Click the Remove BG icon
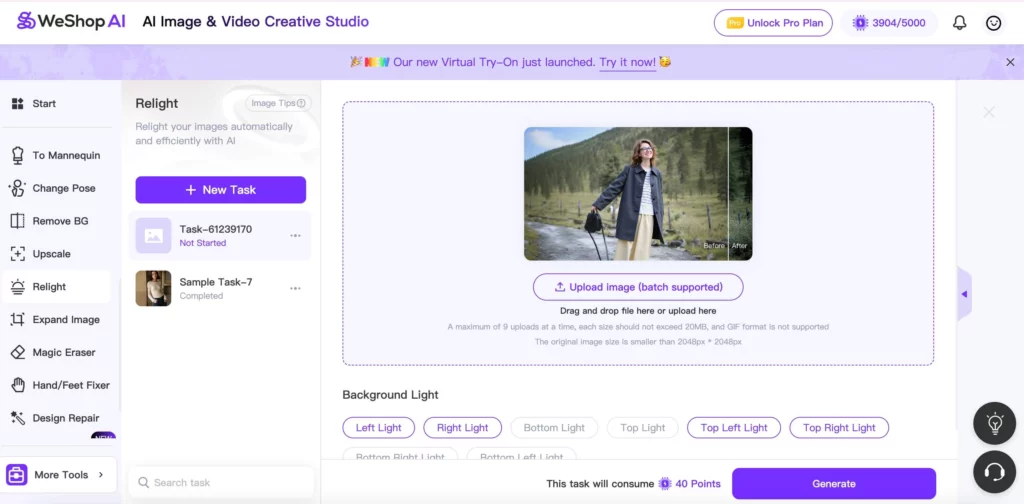This screenshot has width=1024, height=504. coord(18,221)
